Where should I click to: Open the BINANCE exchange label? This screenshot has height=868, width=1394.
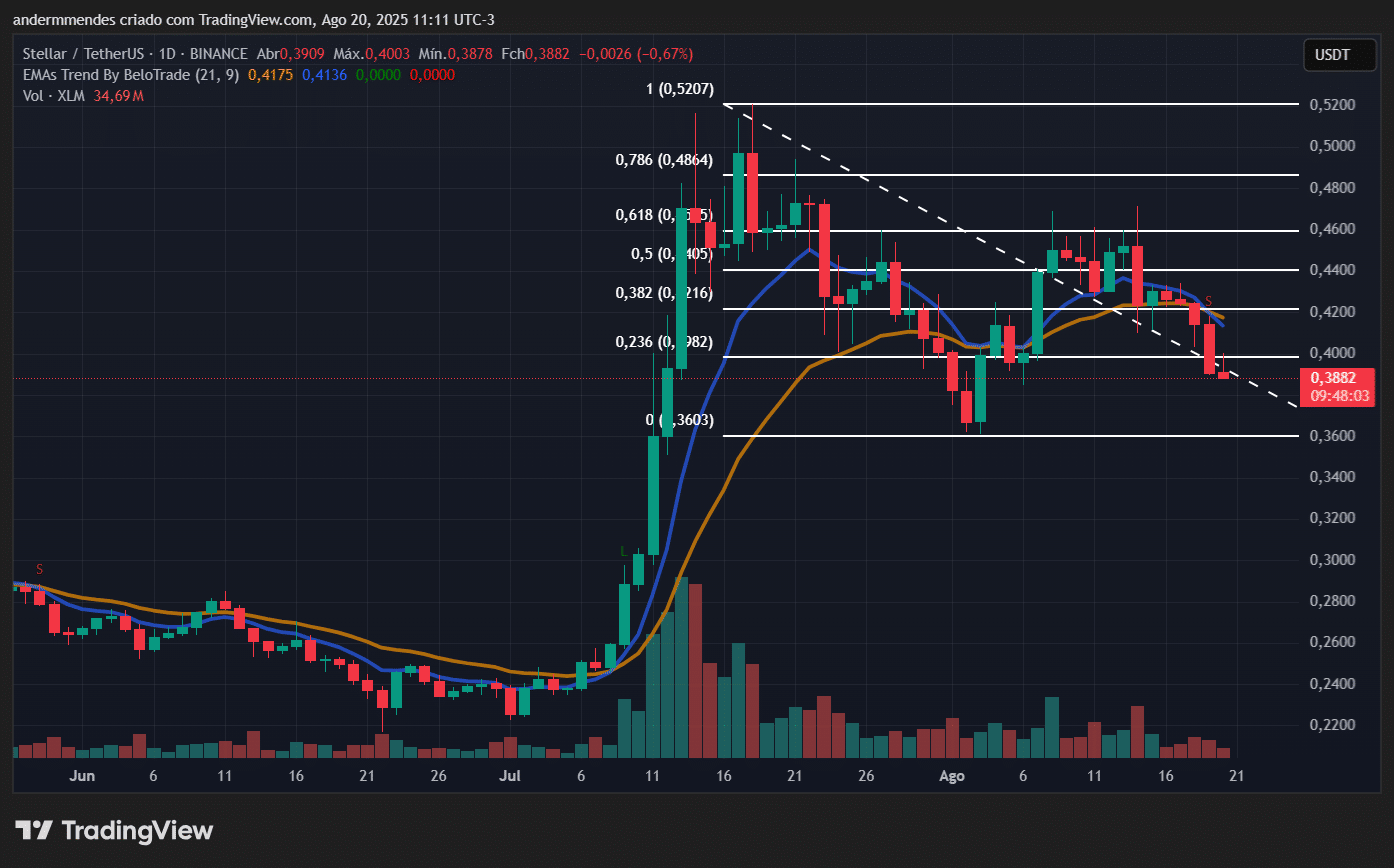pos(218,54)
